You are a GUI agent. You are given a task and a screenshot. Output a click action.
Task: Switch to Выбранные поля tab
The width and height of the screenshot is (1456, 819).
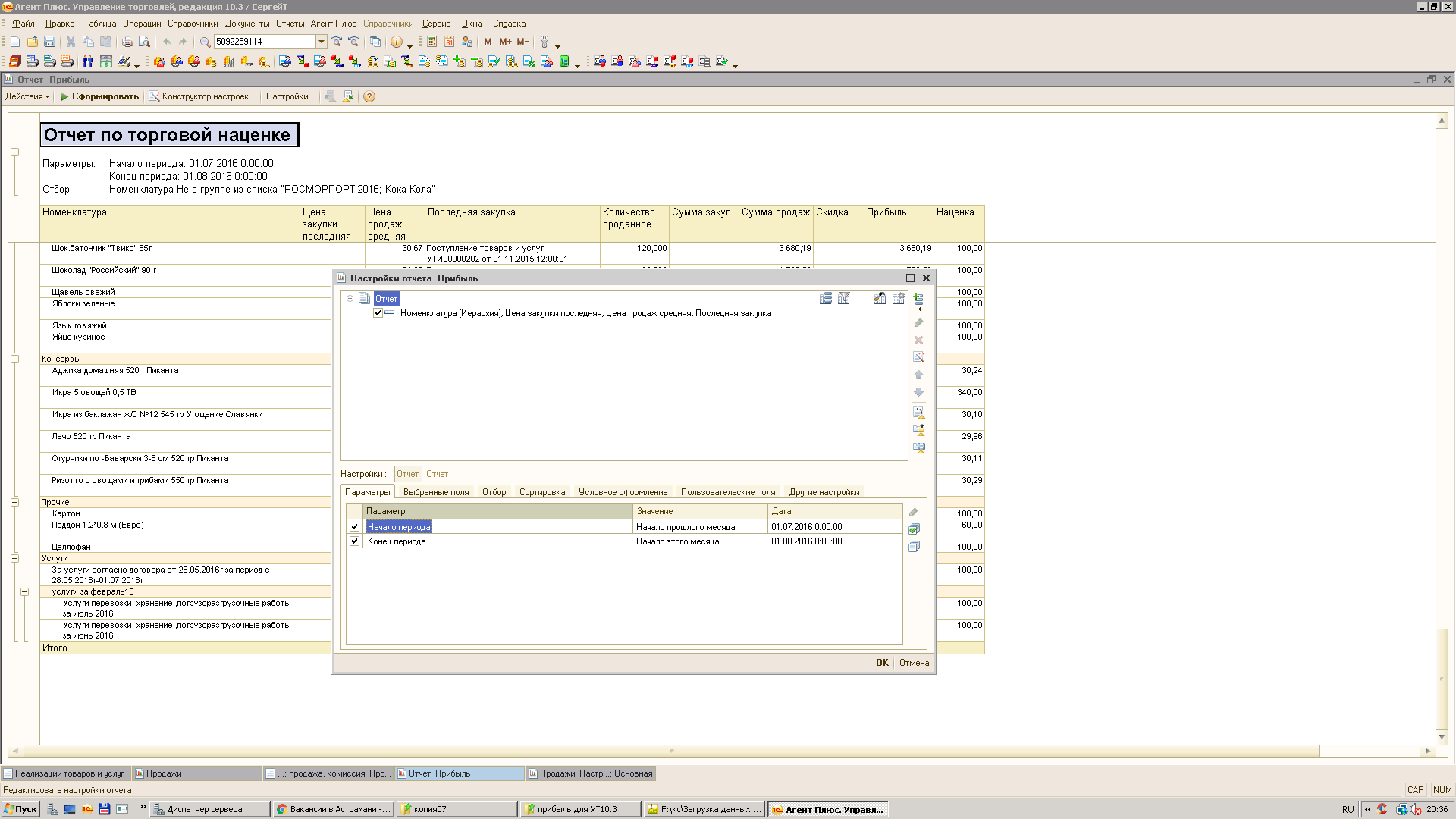coord(436,492)
